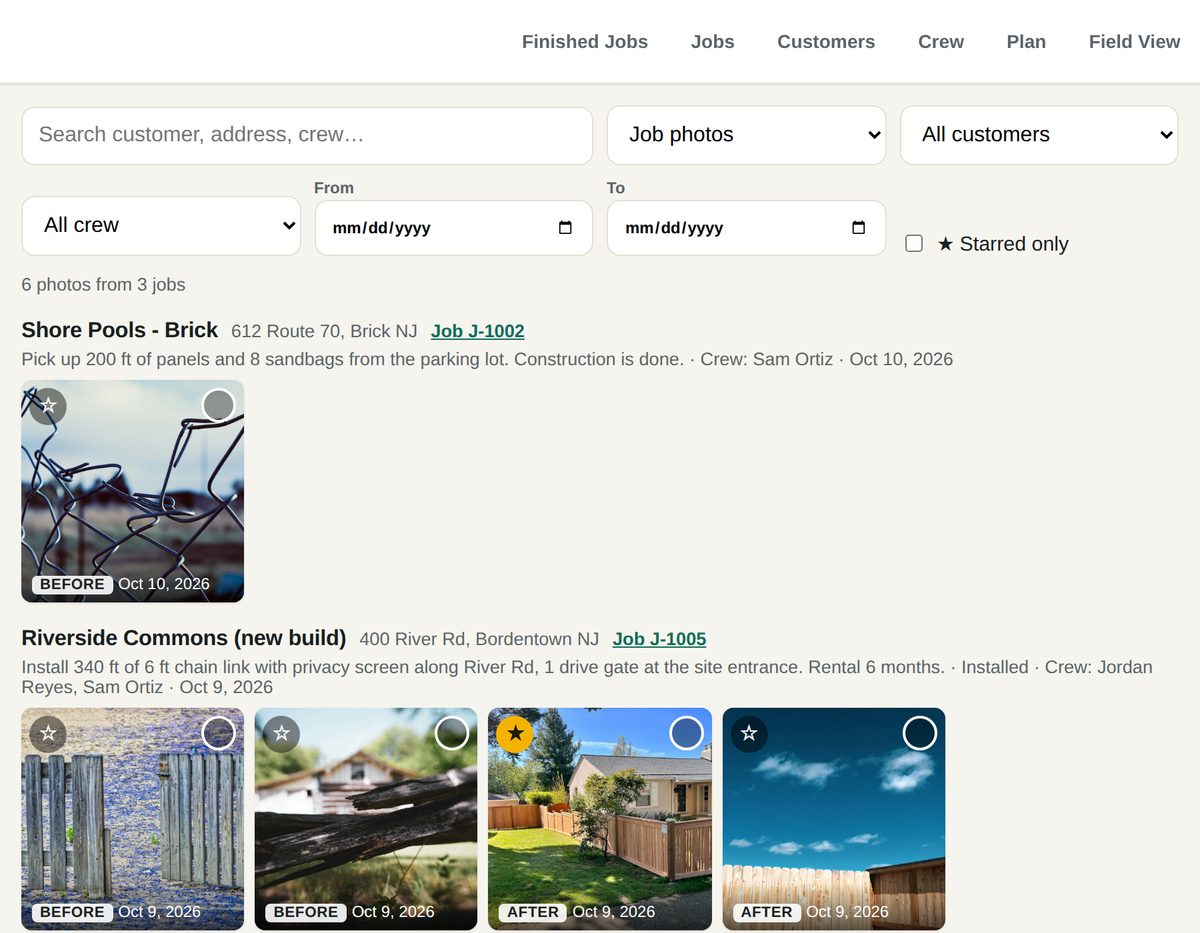Open the blue sky fence after thumbnail
The height and width of the screenshot is (933, 1200).
click(834, 819)
